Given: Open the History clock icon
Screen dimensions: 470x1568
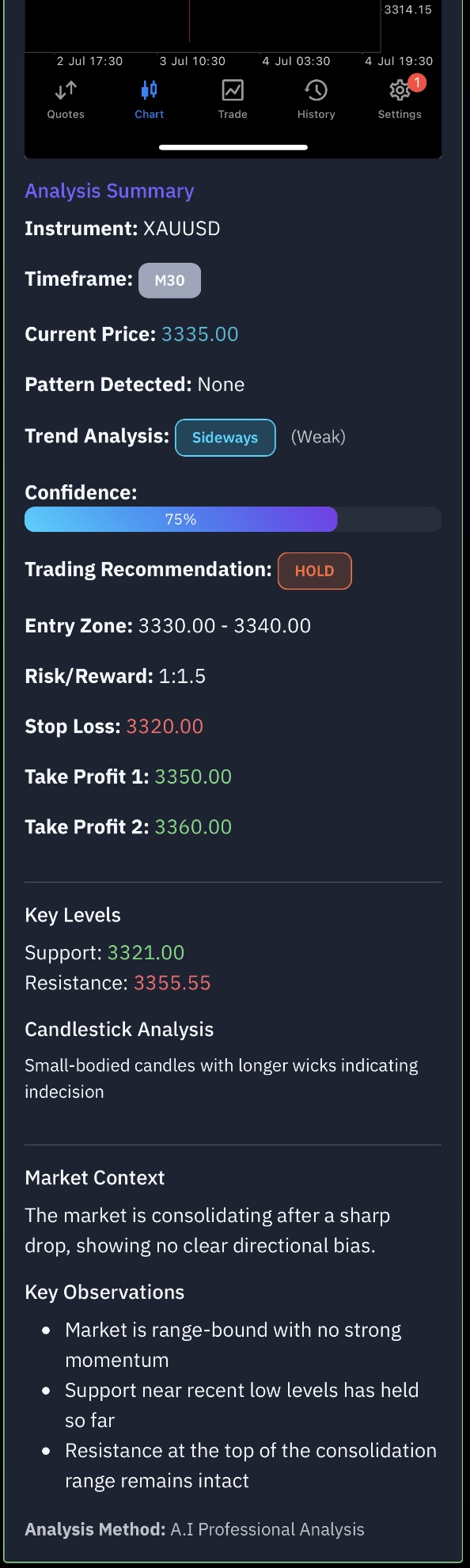Looking at the screenshot, I should coord(316,90).
